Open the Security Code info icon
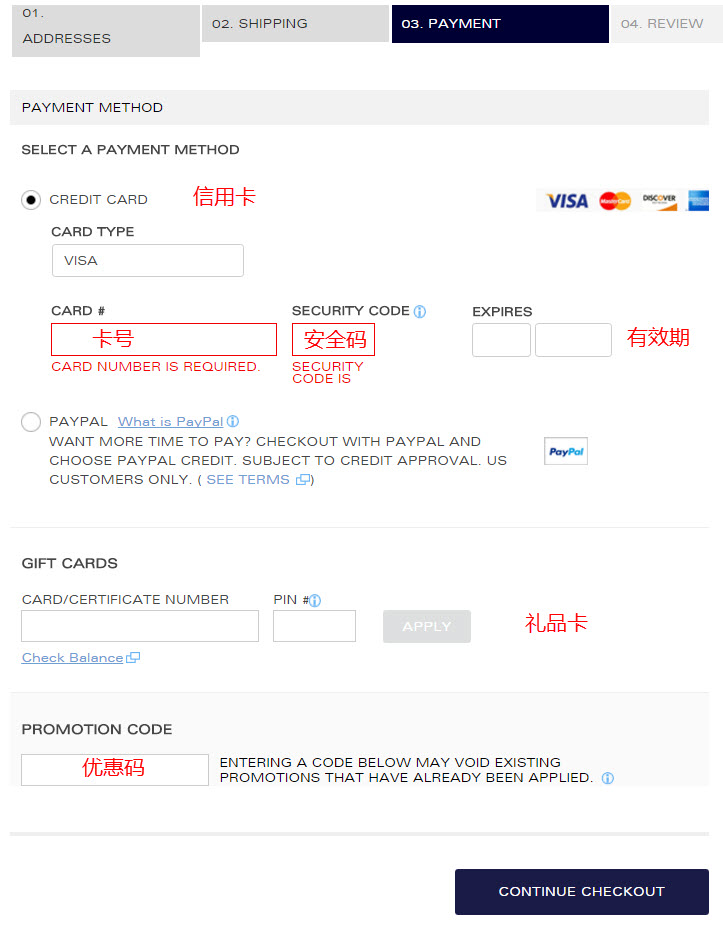723x926 pixels. tap(419, 311)
